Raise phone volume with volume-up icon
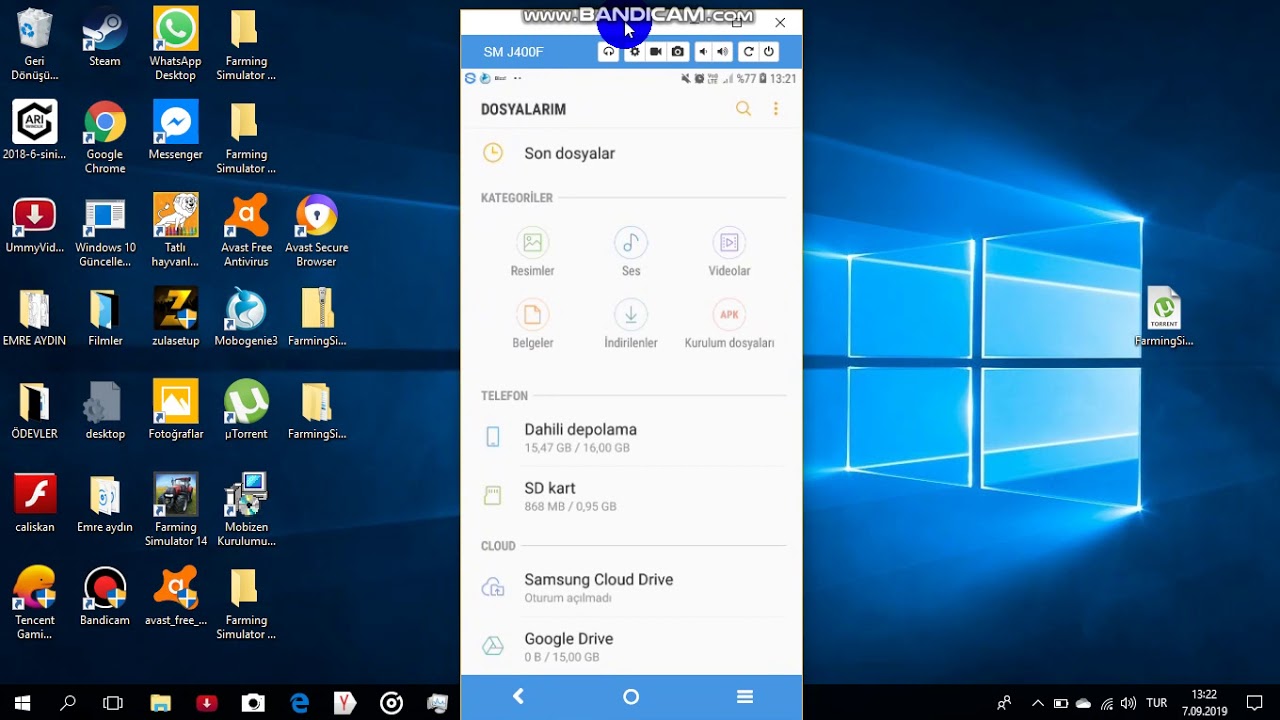The image size is (1280, 720). pos(722,52)
